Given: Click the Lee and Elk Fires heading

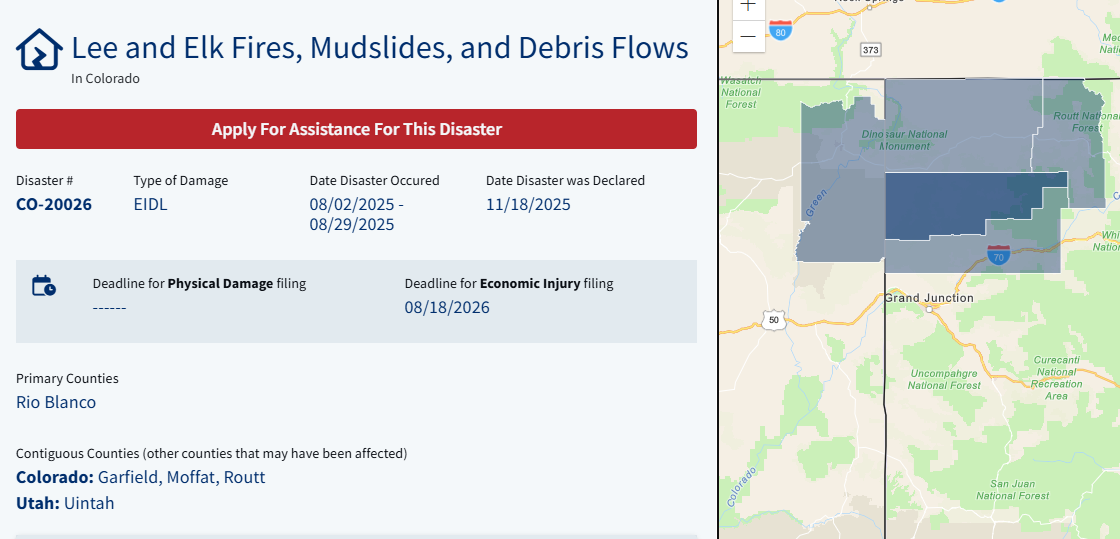Looking at the screenshot, I should 380,48.
